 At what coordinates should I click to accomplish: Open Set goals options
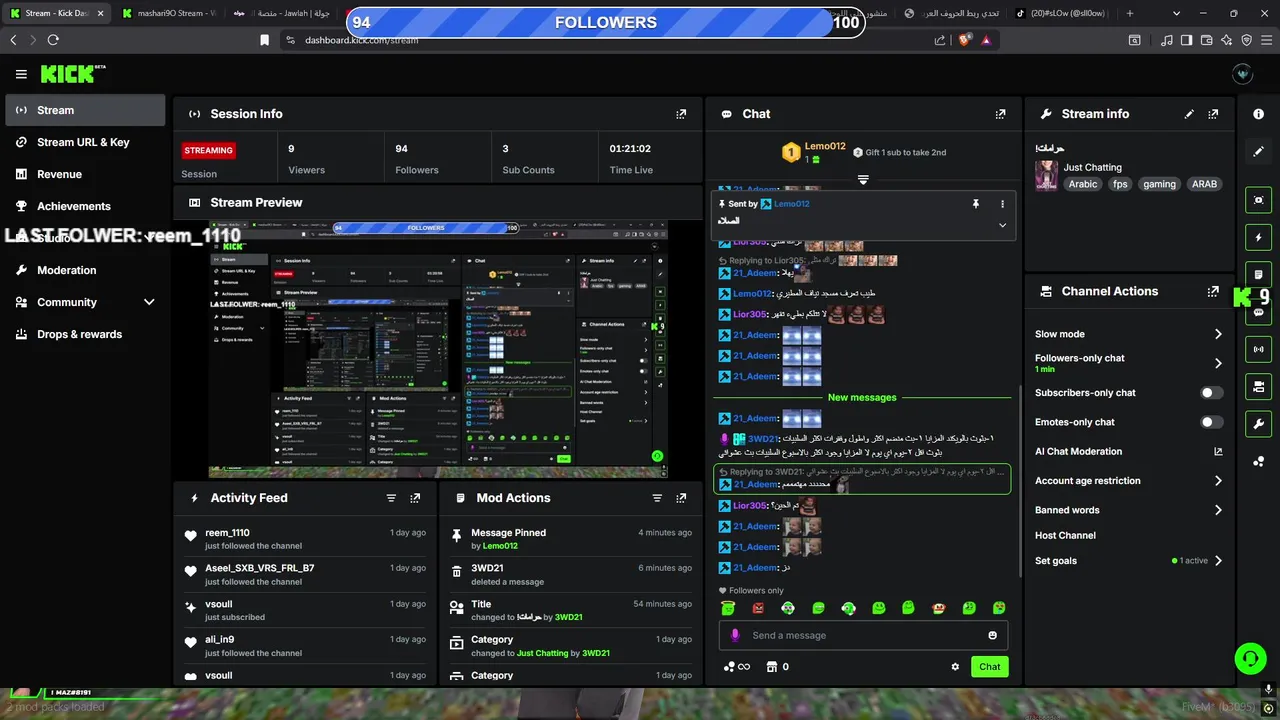pos(1129,561)
